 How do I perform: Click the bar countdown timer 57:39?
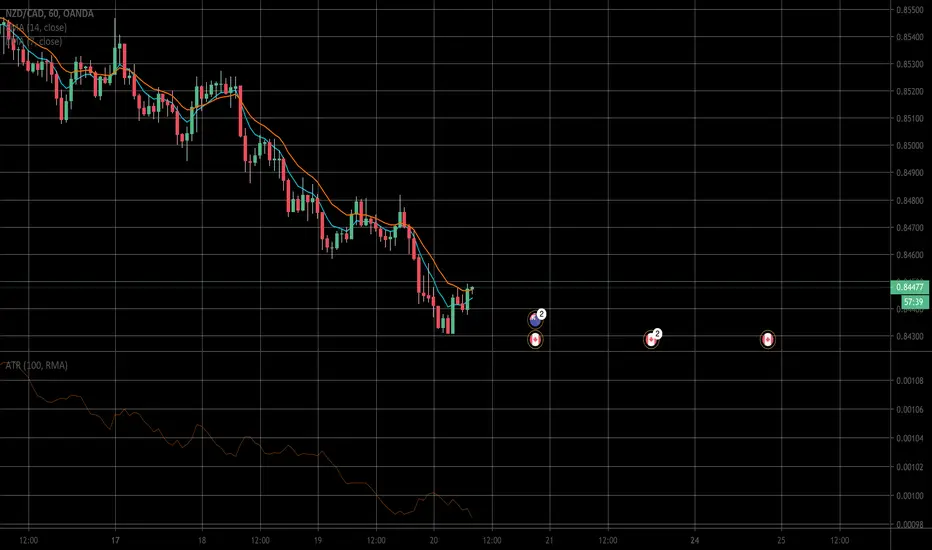tap(912, 302)
